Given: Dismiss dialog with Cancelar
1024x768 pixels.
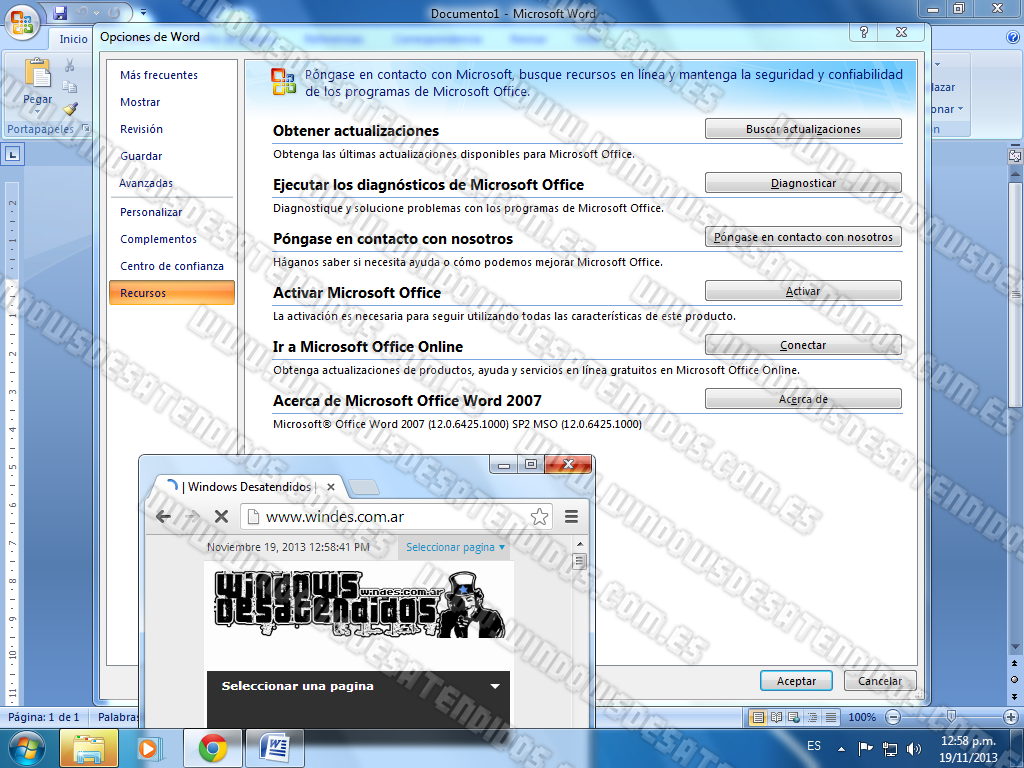Looking at the screenshot, I should (x=880, y=681).
